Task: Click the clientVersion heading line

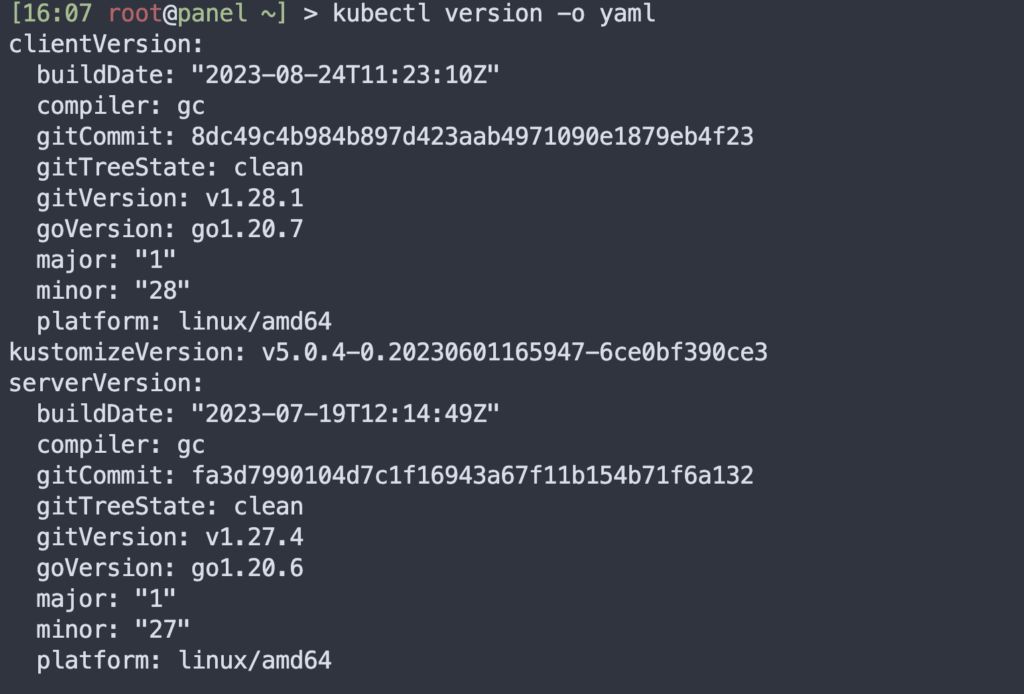Action: point(106,44)
